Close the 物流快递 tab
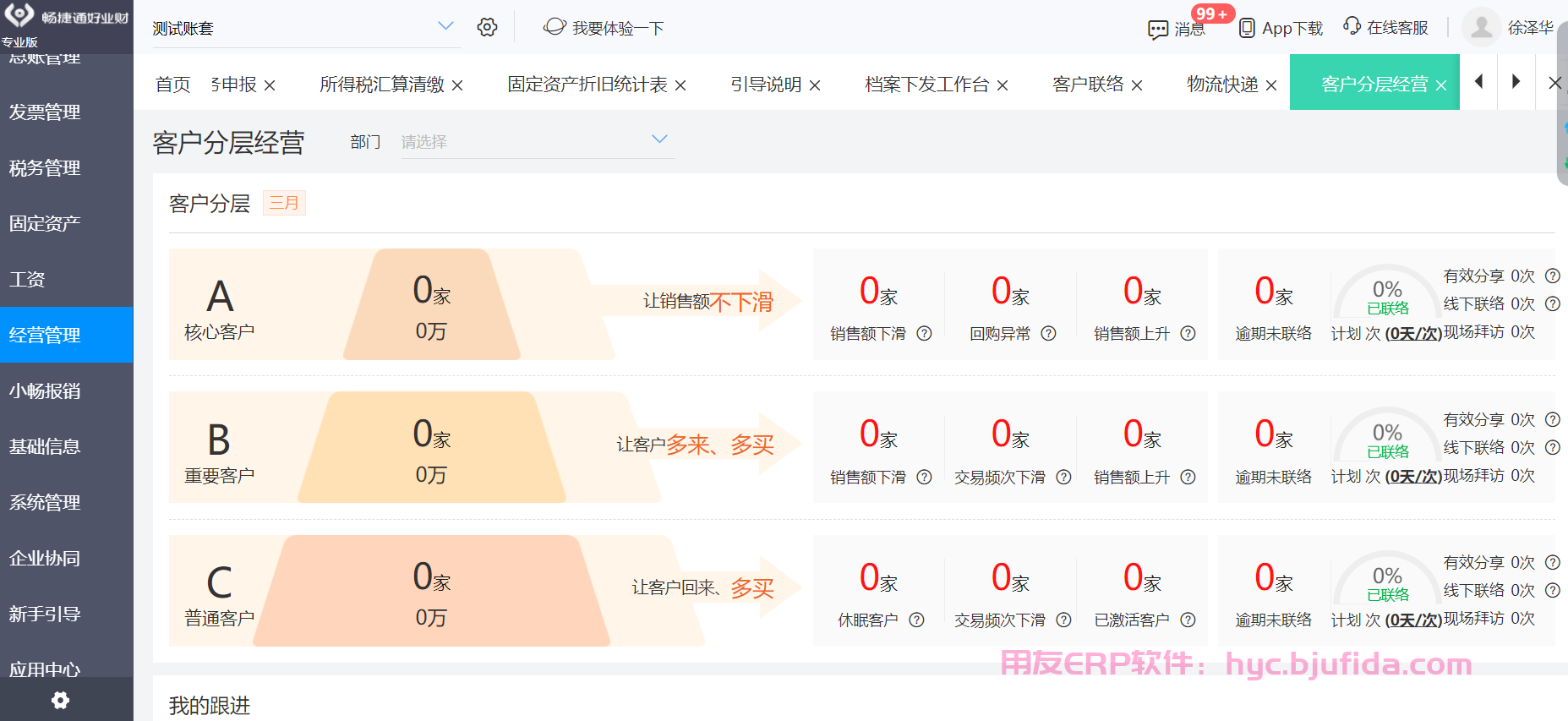 pos(1271,85)
